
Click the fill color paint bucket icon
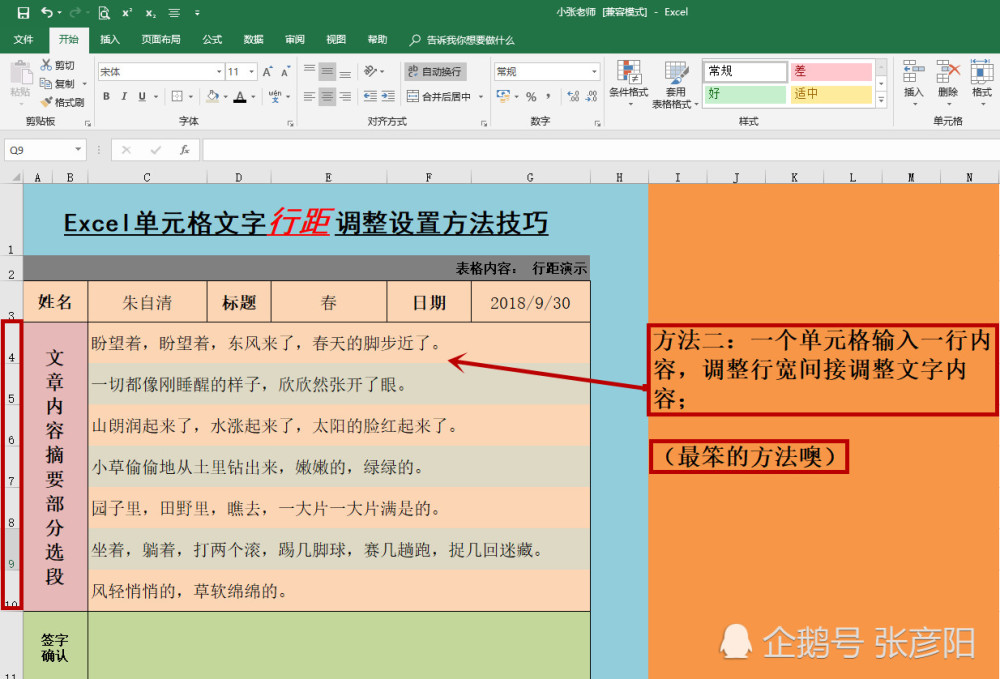212,96
